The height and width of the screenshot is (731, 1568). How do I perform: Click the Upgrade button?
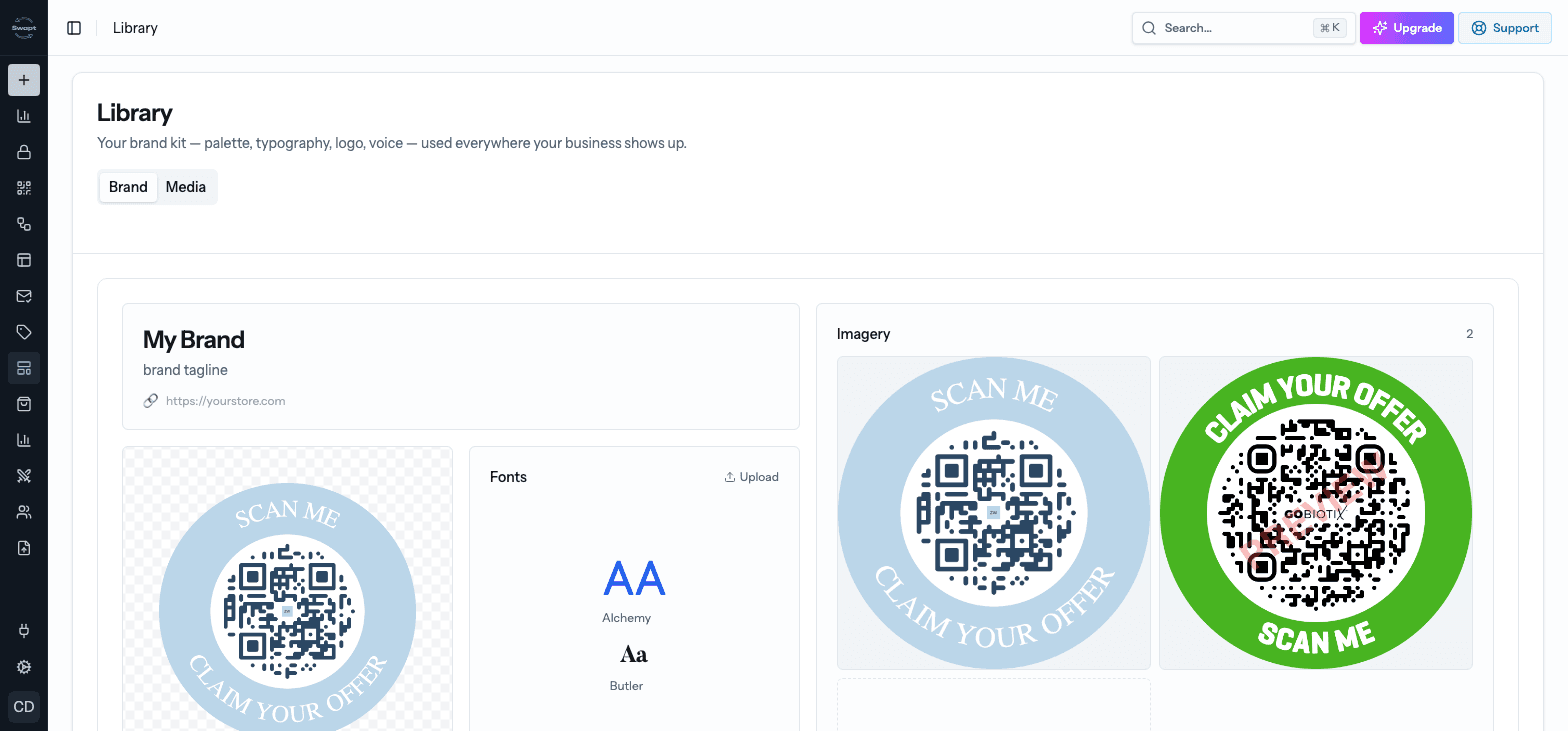point(1407,28)
